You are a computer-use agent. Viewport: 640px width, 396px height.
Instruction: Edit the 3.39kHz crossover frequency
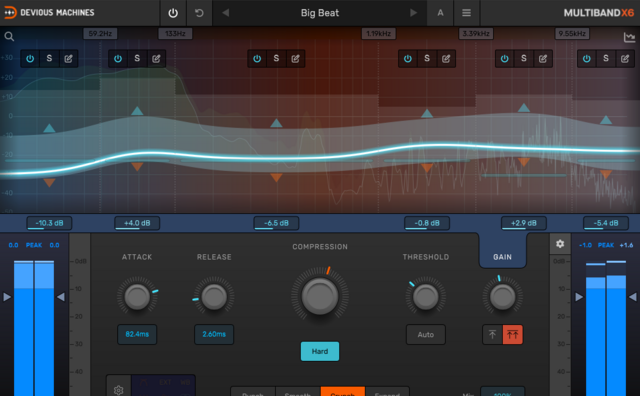point(476,33)
